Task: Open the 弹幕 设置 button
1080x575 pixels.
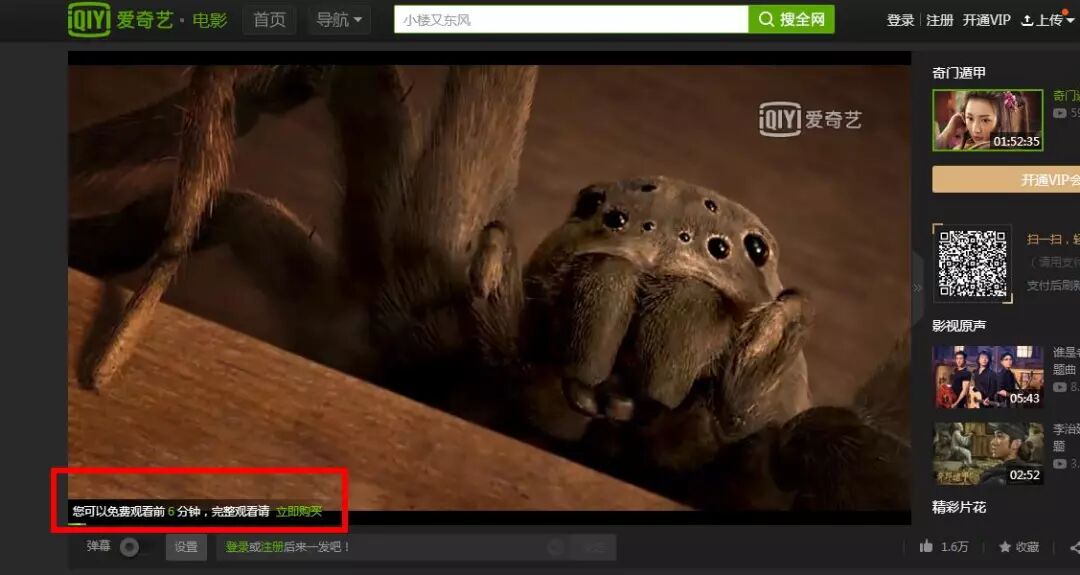Action: coord(186,547)
